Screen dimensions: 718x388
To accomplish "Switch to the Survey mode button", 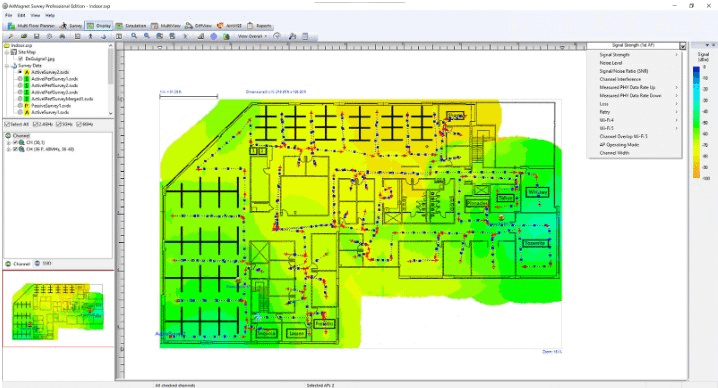I will pos(71,26).
